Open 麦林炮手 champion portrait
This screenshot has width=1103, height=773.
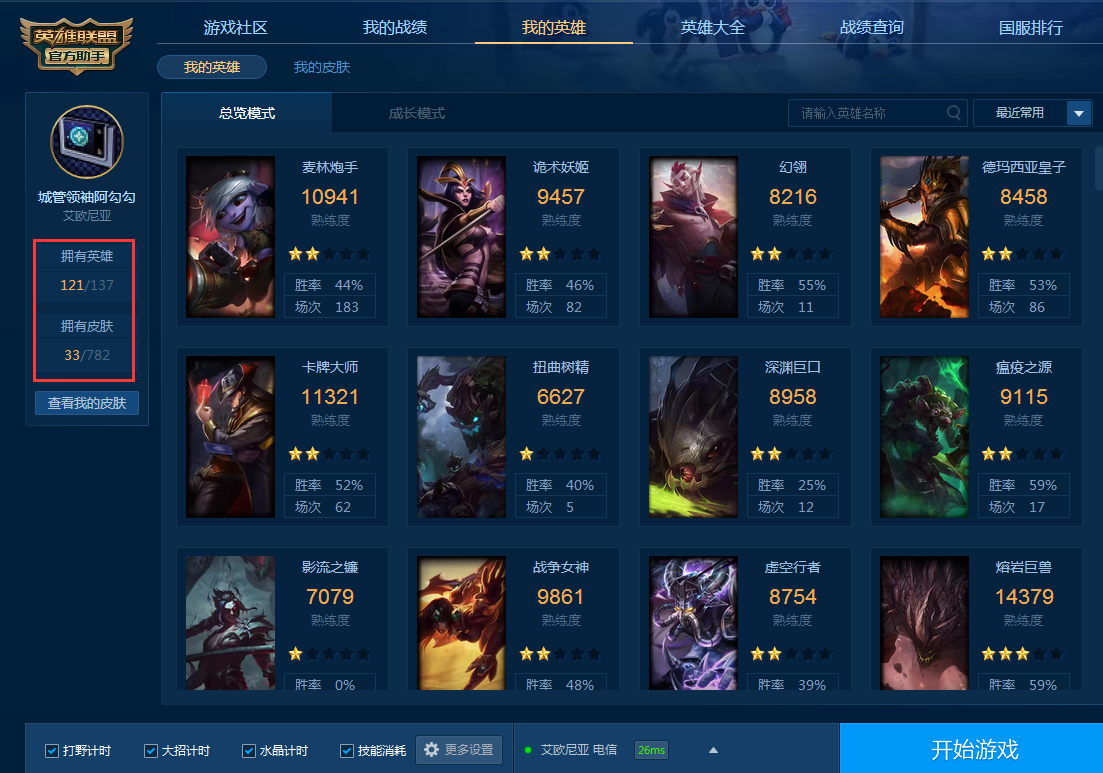pos(230,237)
